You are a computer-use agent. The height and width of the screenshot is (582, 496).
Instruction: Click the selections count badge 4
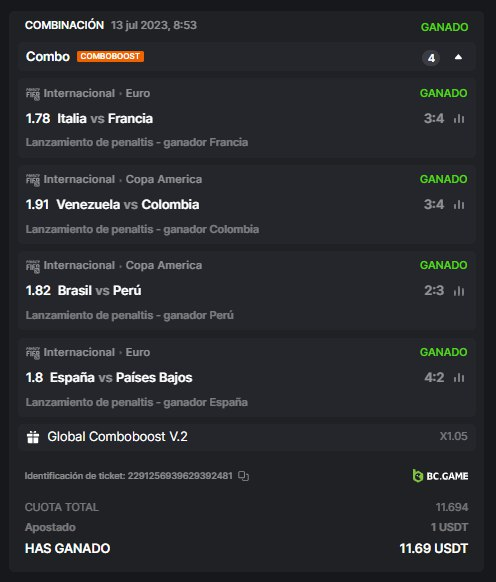(431, 58)
